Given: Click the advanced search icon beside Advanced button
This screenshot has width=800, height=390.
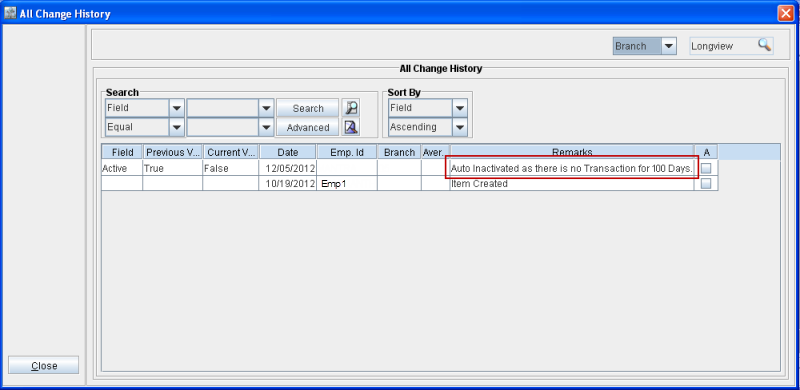Looking at the screenshot, I should (351, 127).
